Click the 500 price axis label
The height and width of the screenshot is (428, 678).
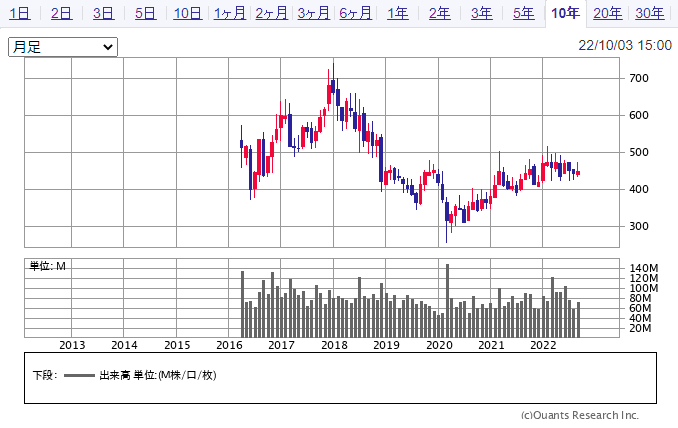point(639,152)
